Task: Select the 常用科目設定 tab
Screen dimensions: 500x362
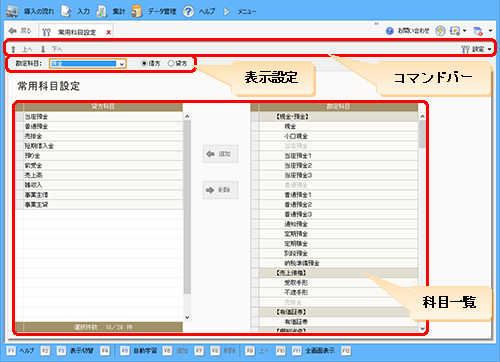Action: click(x=77, y=32)
